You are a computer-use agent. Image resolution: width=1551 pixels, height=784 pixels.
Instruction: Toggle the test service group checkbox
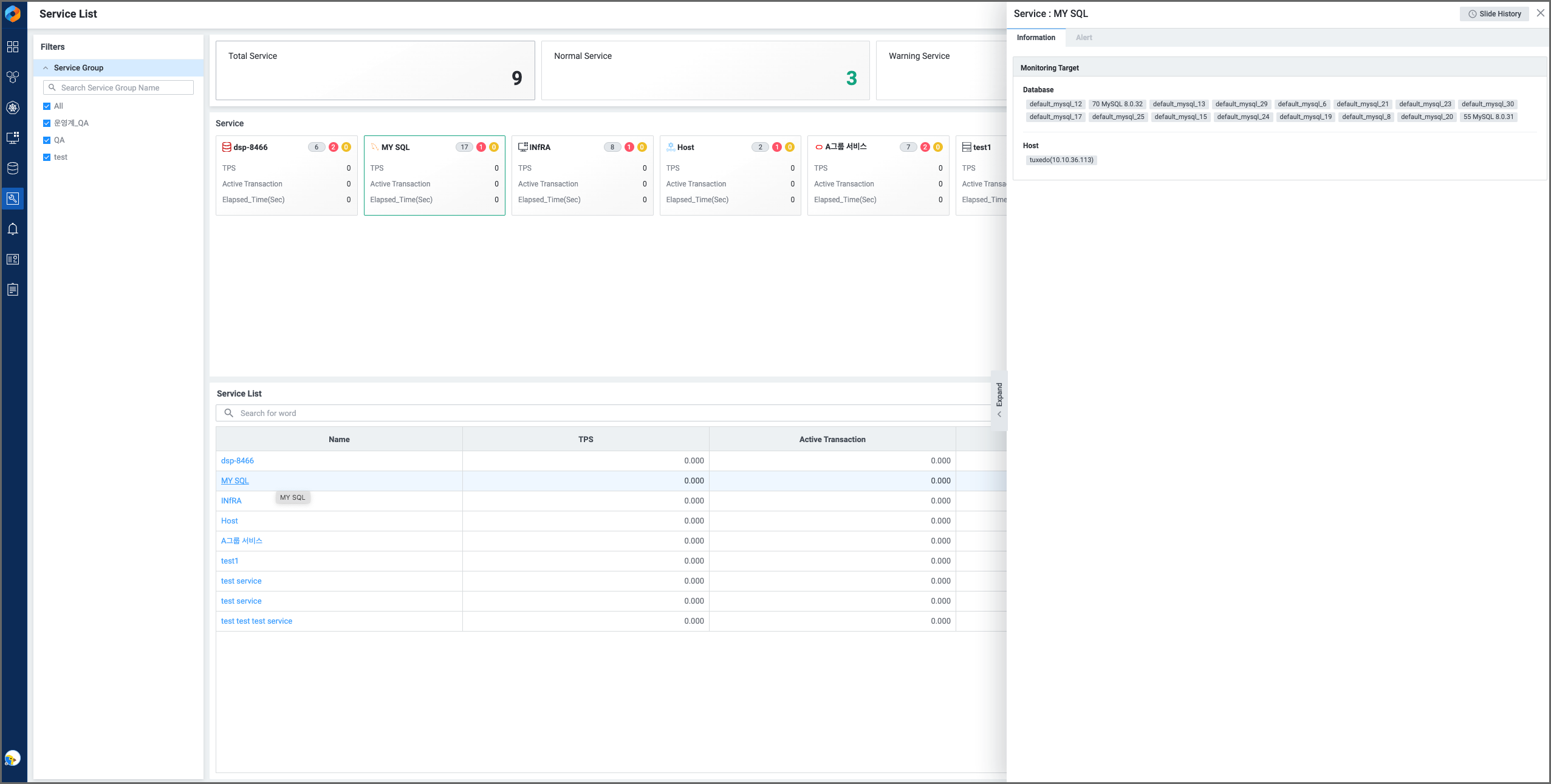click(47, 157)
